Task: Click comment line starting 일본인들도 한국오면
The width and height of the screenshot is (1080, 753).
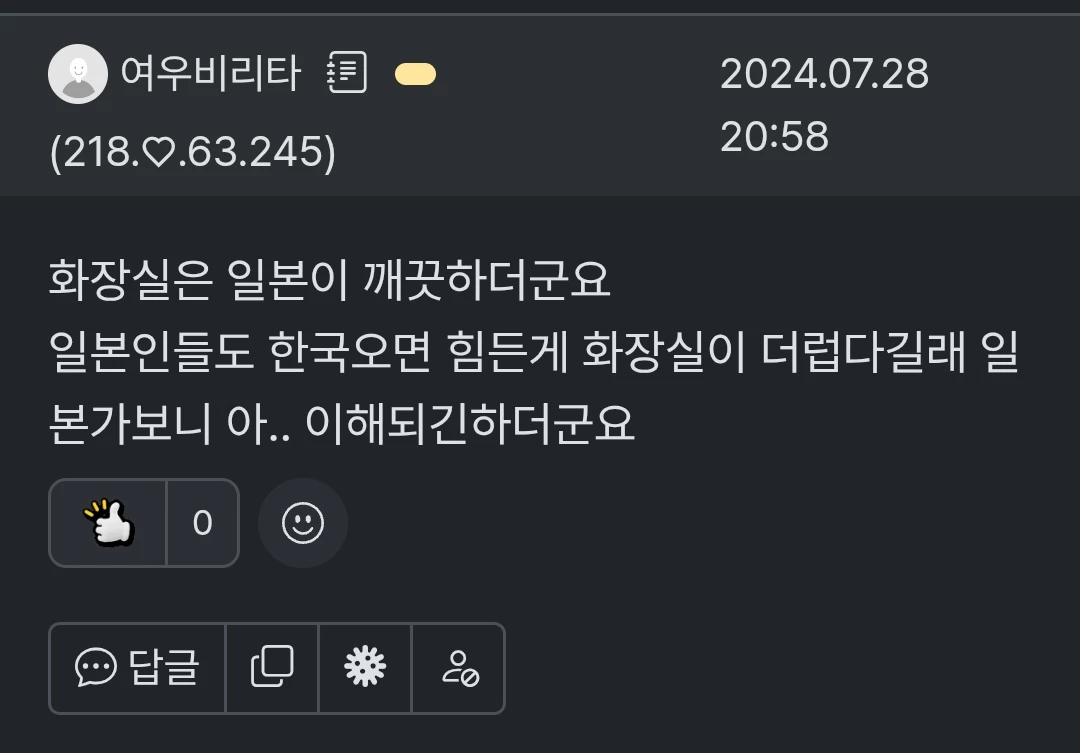Action: [534, 352]
